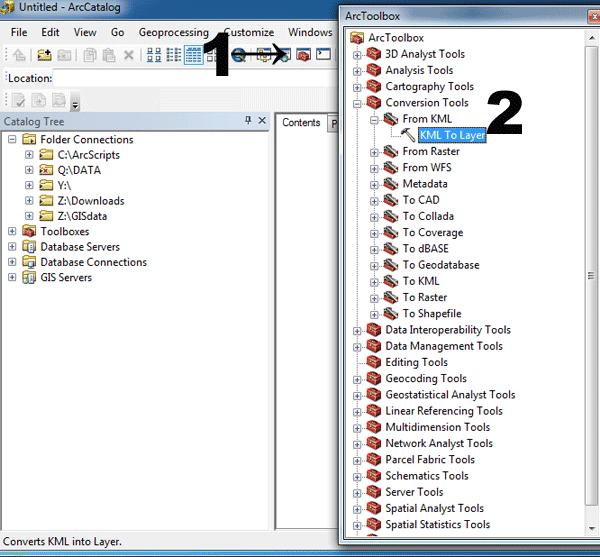
Task: Expand Data Management Tools toolbox
Action: (357, 347)
